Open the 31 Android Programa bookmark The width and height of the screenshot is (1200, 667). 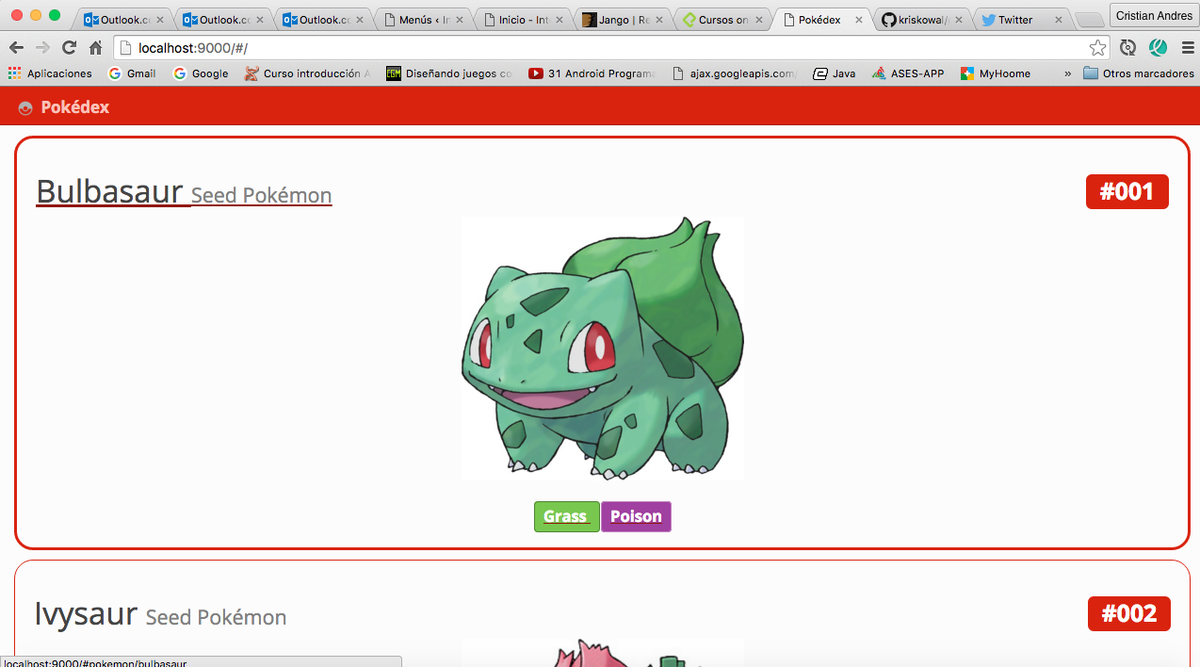pyautogui.click(x=592, y=73)
